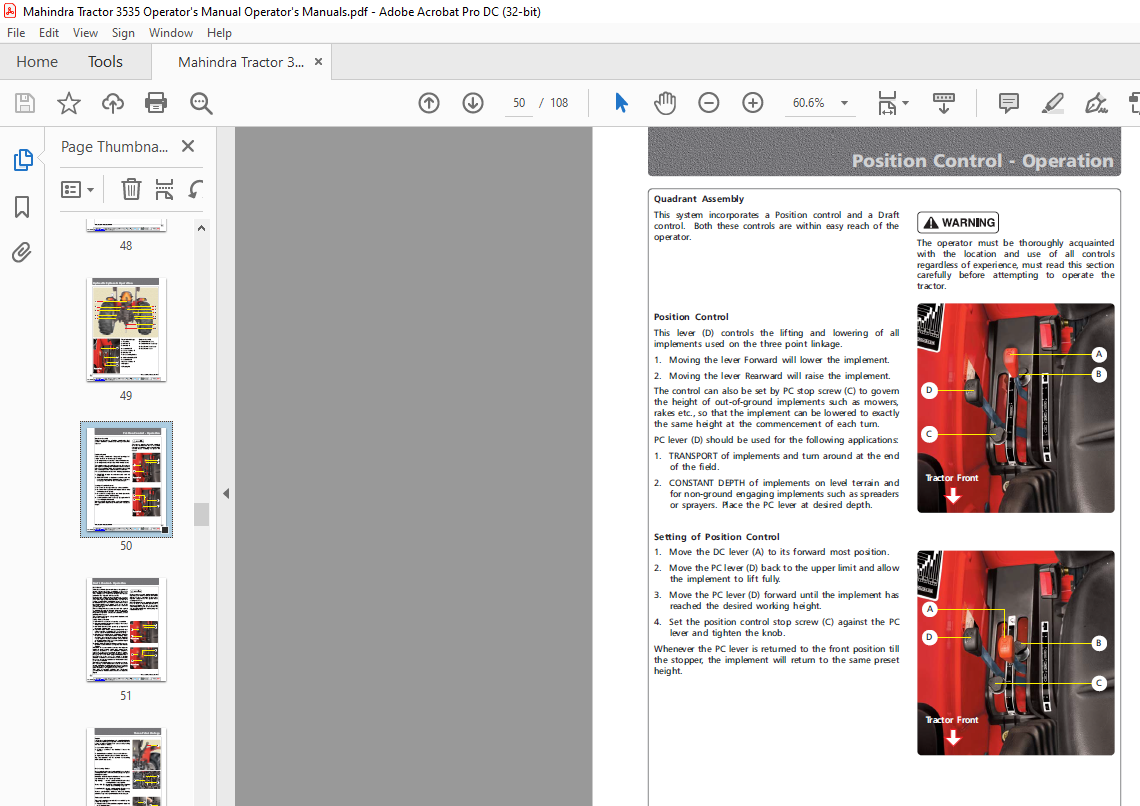Click the fit page width icon
Screen dimensions: 1140x806
[x=887, y=103]
